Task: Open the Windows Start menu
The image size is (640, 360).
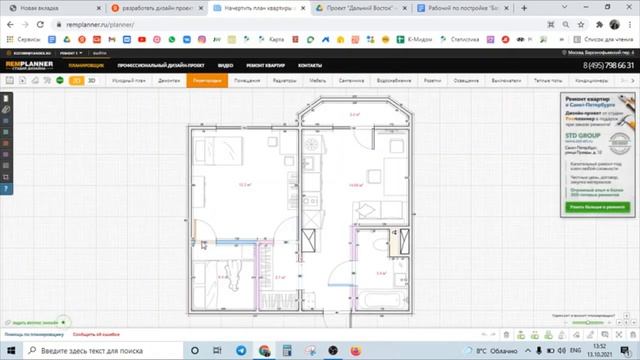Action: (x=11, y=351)
